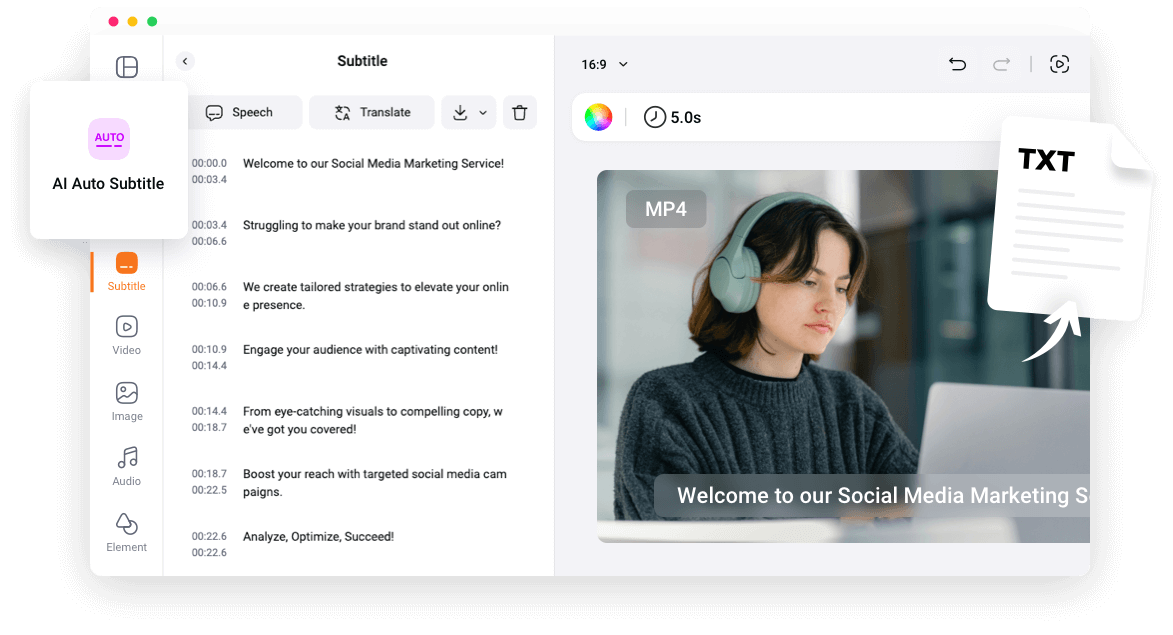Collapse the Subtitle panel with back chevron

[185, 61]
